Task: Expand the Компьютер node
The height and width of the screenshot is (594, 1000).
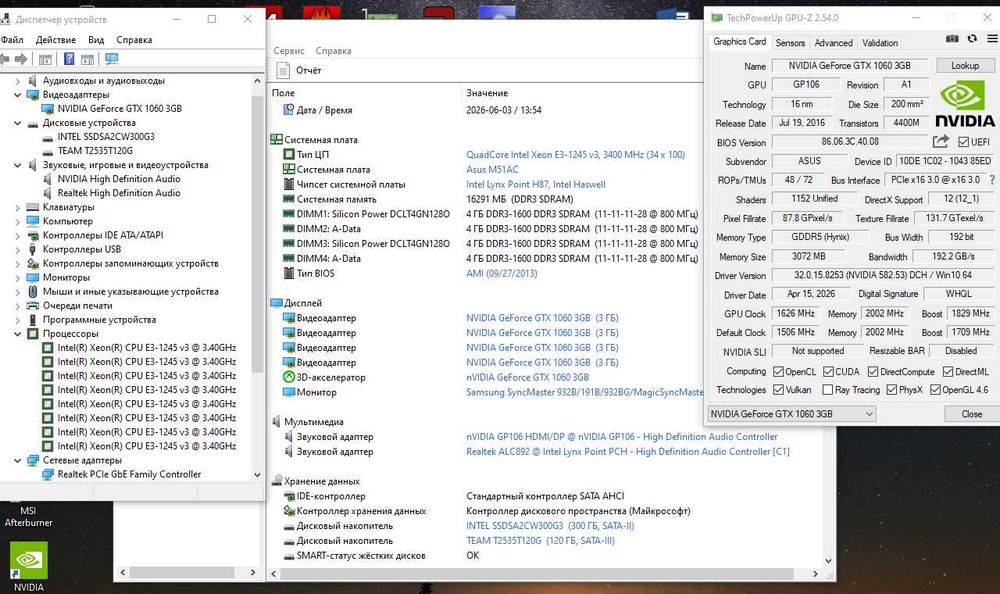Action: (17, 221)
